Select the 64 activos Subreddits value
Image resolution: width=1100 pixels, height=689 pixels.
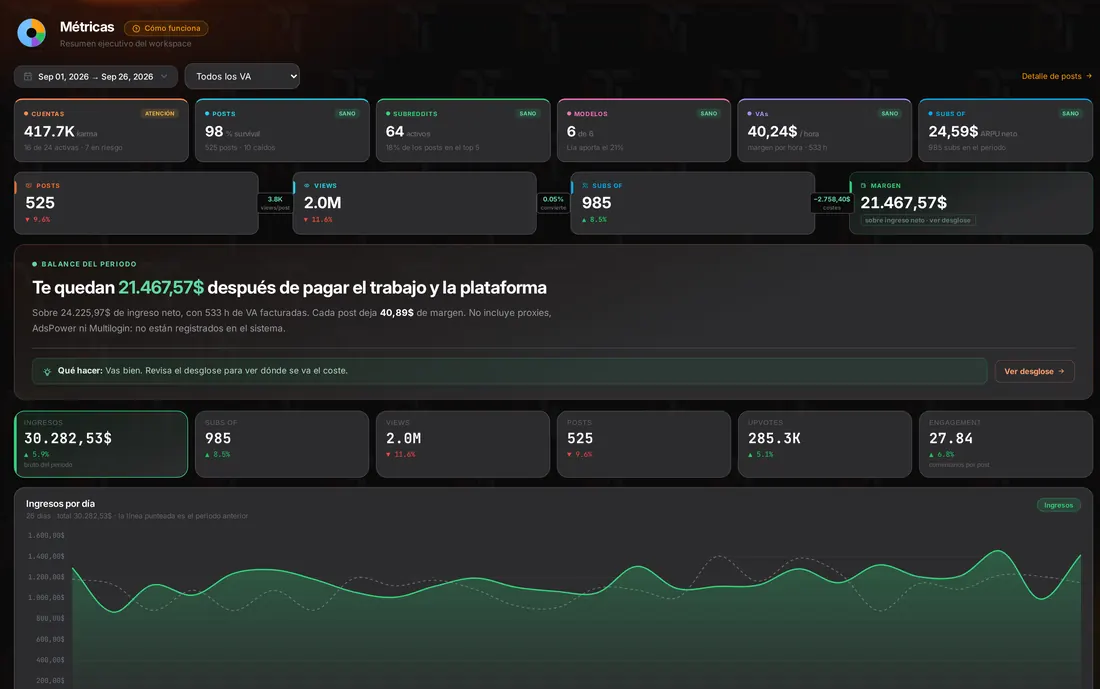point(408,132)
